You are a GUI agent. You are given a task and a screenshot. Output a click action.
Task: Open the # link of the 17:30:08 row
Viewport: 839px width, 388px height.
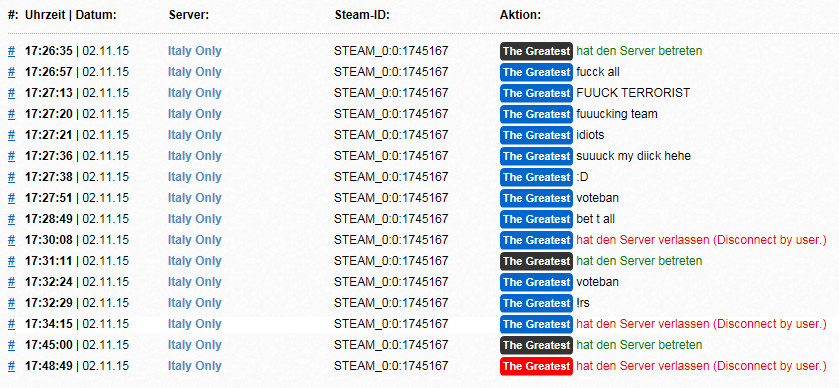[11, 240]
